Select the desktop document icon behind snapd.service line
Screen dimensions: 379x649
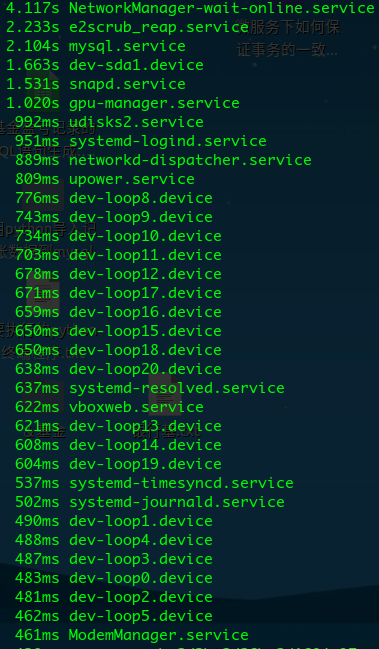[43, 90]
